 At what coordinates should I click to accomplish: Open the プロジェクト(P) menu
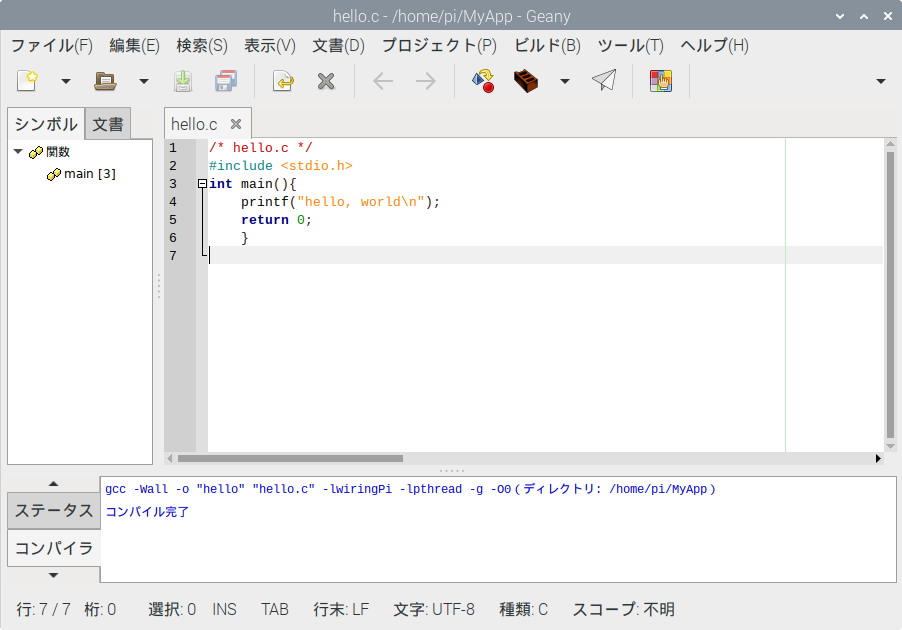click(439, 45)
